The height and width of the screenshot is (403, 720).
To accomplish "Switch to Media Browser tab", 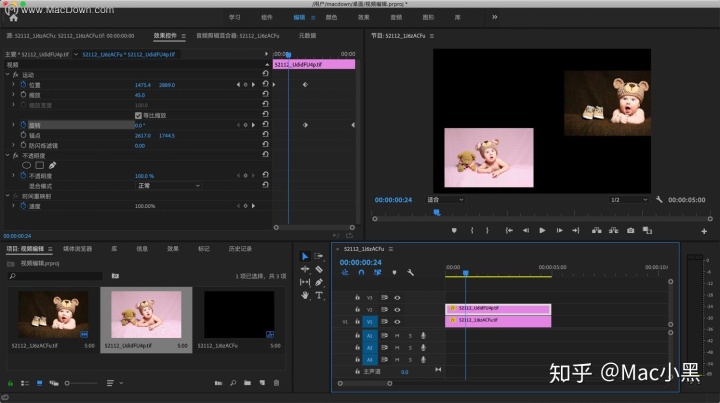I will pyautogui.click(x=78, y=249).
